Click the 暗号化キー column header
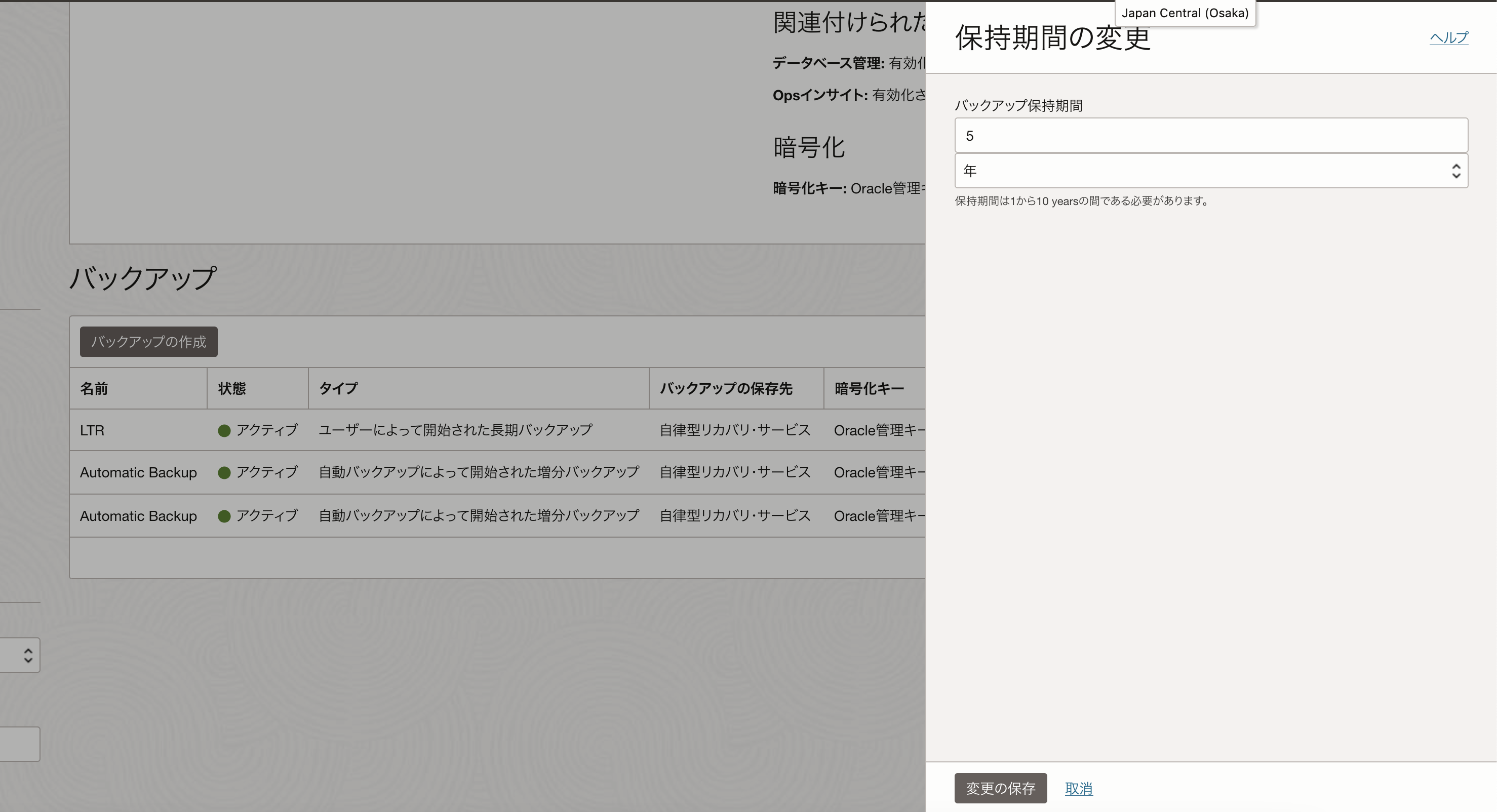1497x812 pixels. pyautogui.click(x=869, y=389)
